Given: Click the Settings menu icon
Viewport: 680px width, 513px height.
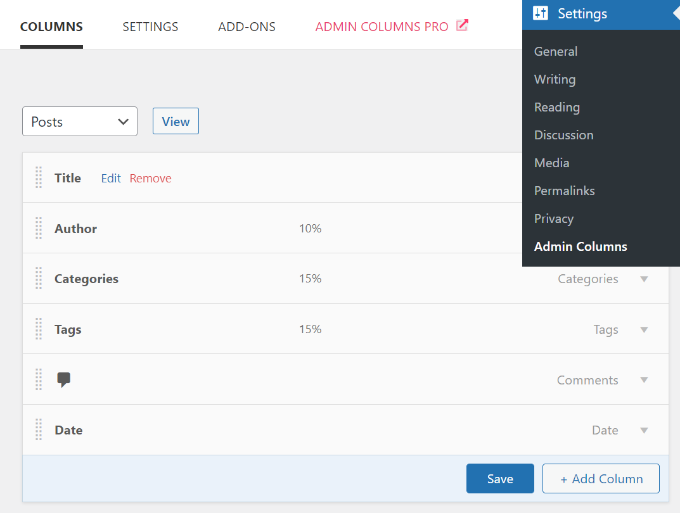Looking at the screenshot, I should (x=541, y=14).
